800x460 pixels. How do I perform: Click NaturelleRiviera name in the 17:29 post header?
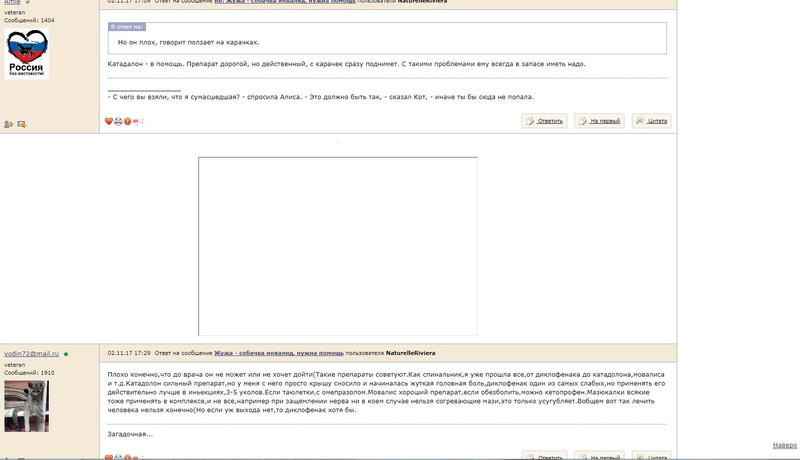click(x=410, y=353)
